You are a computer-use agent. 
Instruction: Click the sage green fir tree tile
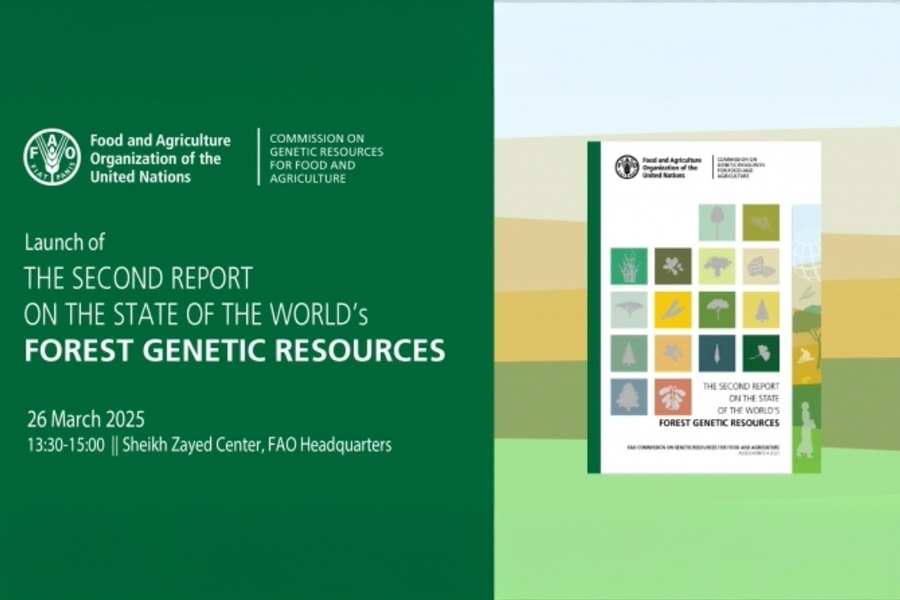[x=629, y=354]
